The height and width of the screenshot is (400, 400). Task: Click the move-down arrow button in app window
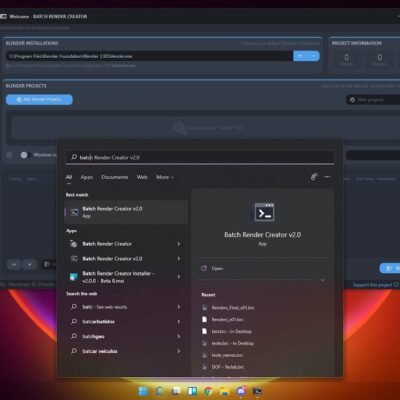point(30,264)
